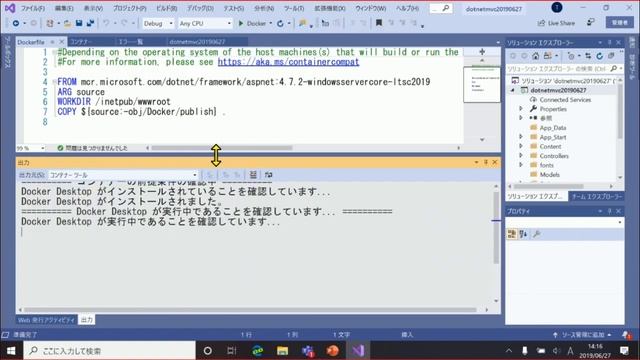Screen dimensions: 640x360
Task: Click the alphabetical sort icon in Properties
Action: click(x=523, y=234)
